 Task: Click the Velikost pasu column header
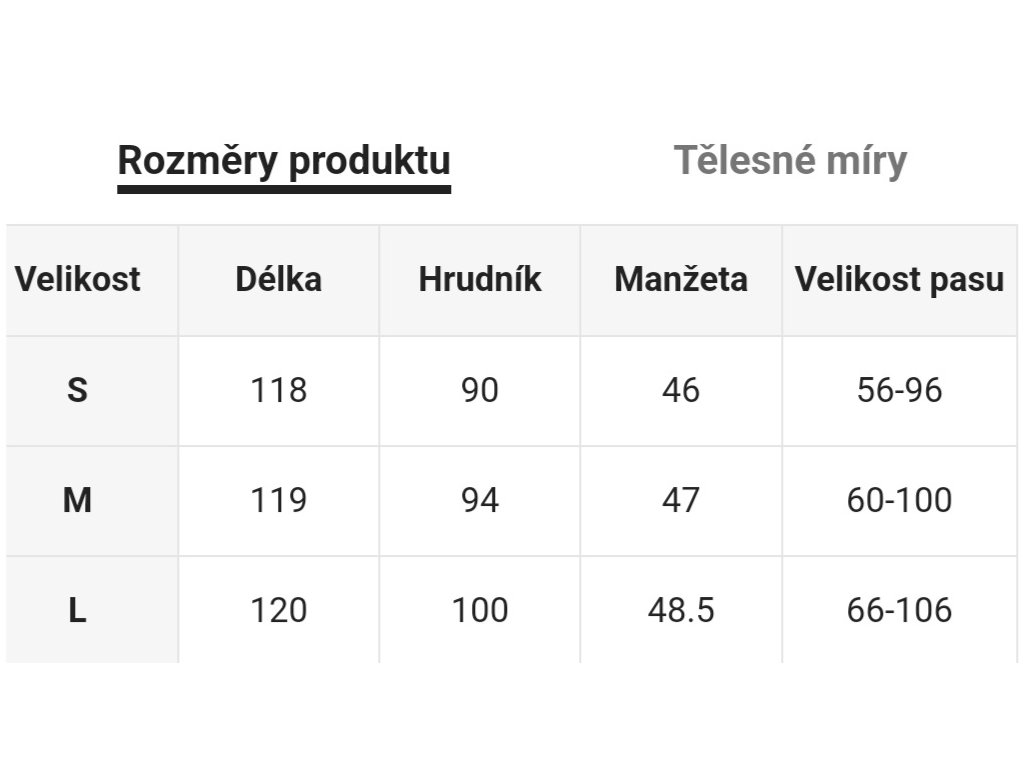tap(899, 280)
